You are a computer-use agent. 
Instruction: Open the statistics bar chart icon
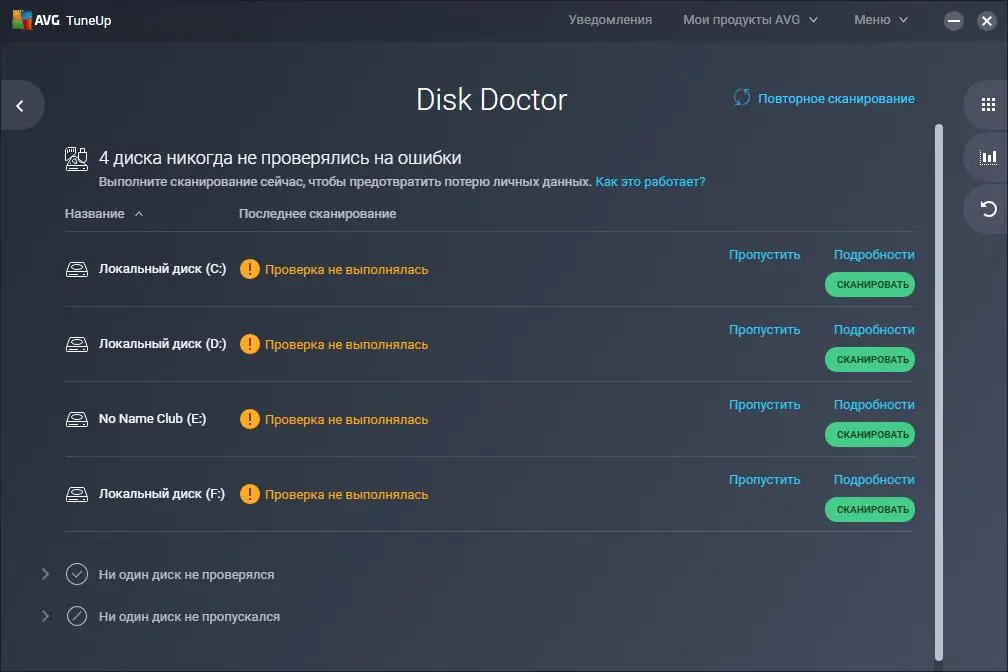pos(987,157)
